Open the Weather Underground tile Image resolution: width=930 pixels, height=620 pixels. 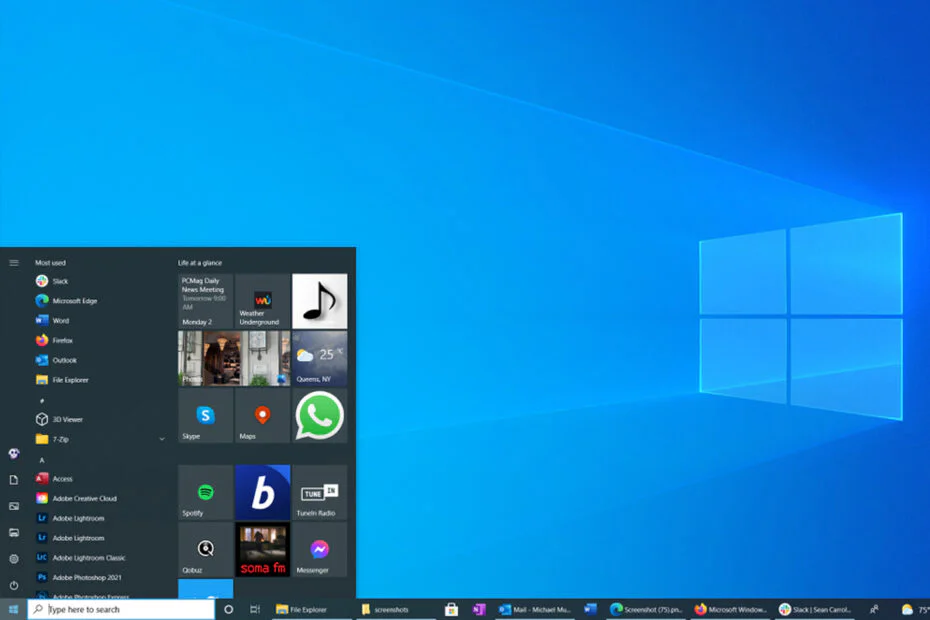tap(262, 301)
